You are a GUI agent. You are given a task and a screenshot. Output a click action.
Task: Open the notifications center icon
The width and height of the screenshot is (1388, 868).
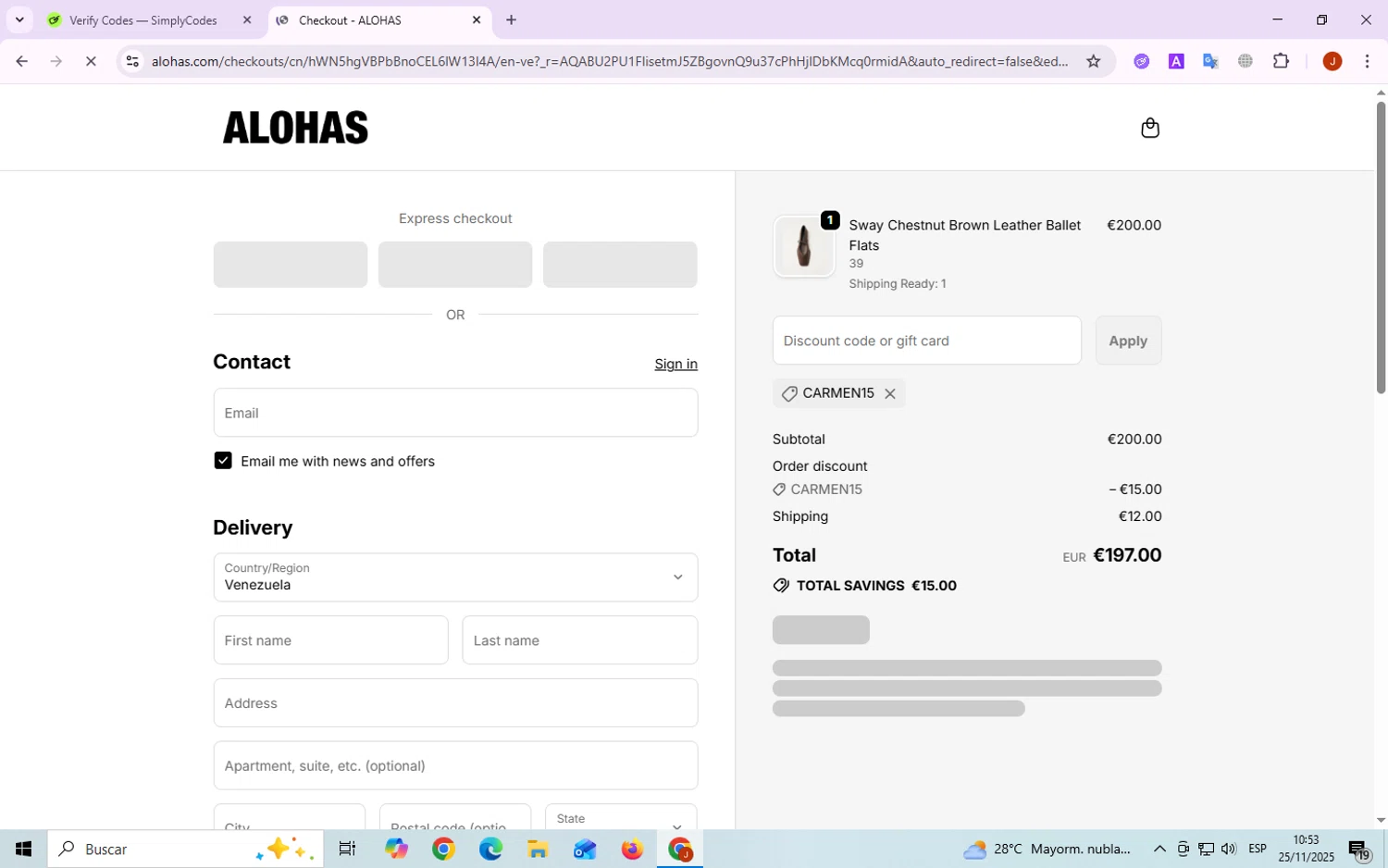click(1359, 849)
